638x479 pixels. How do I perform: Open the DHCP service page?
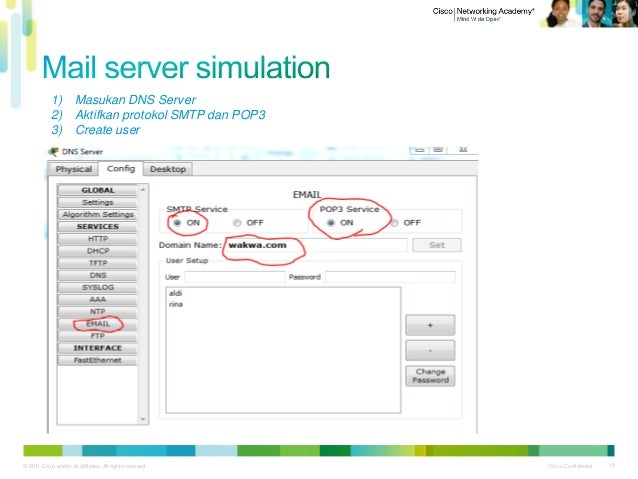pos(98,251)
